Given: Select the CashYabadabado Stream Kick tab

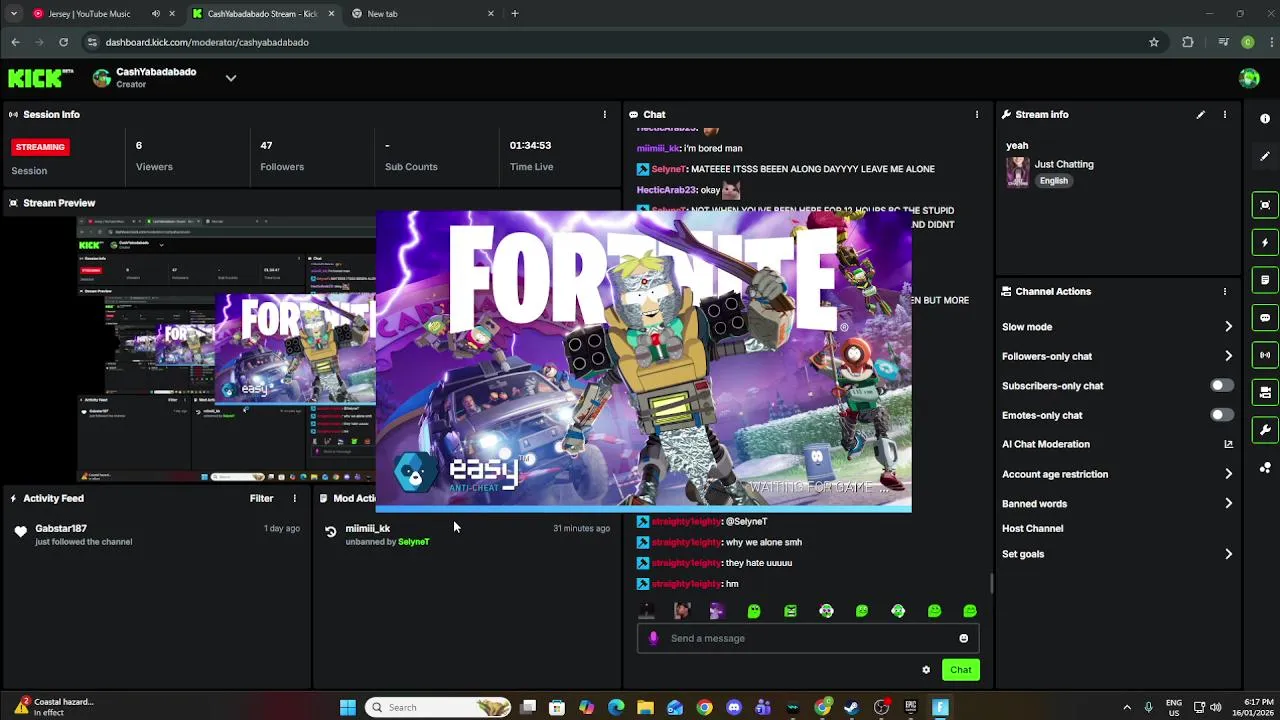Looking at the screenshot, I should (x=264, y=14).
